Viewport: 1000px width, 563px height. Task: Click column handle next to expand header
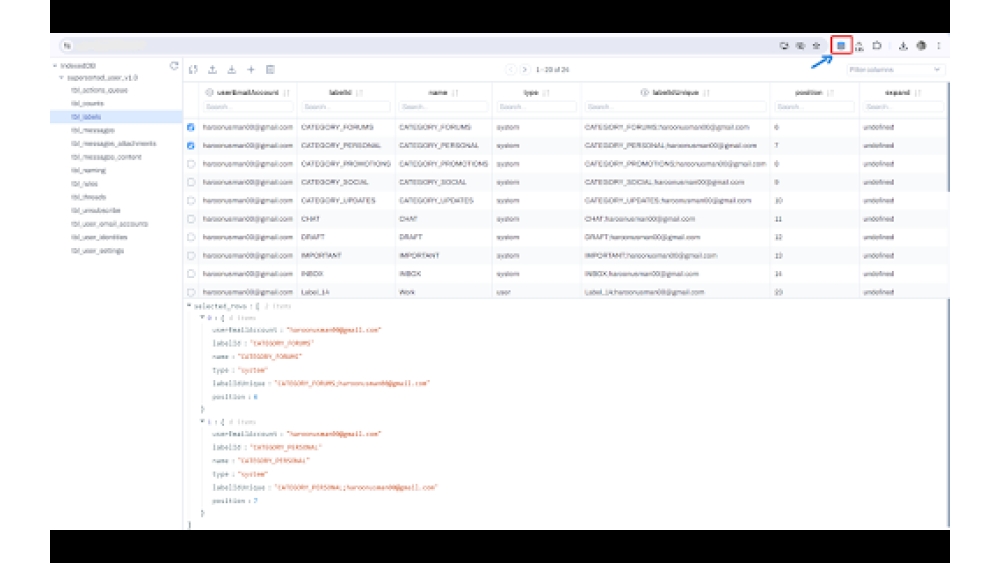tap(917, 92)
